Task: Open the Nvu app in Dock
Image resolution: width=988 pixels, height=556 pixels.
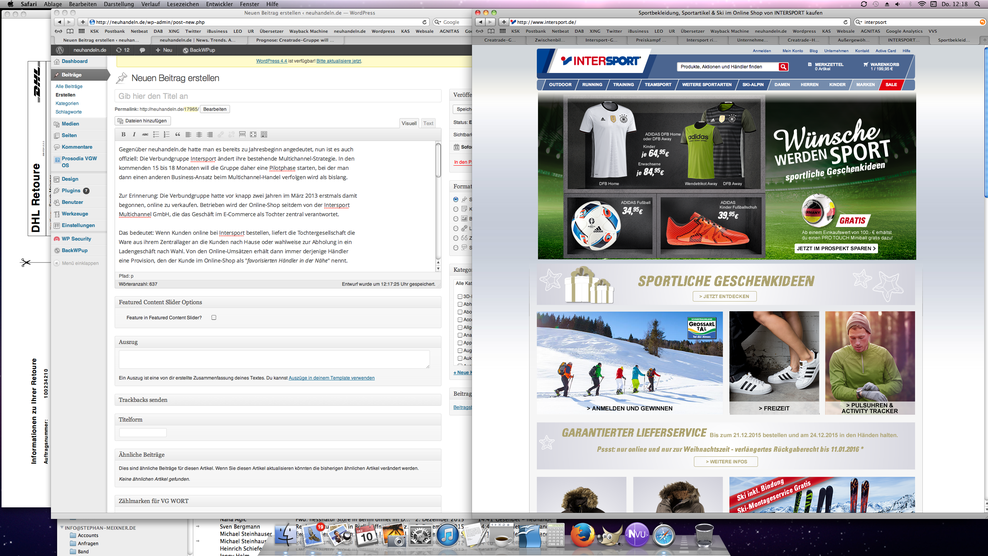Action: (636, 535)
